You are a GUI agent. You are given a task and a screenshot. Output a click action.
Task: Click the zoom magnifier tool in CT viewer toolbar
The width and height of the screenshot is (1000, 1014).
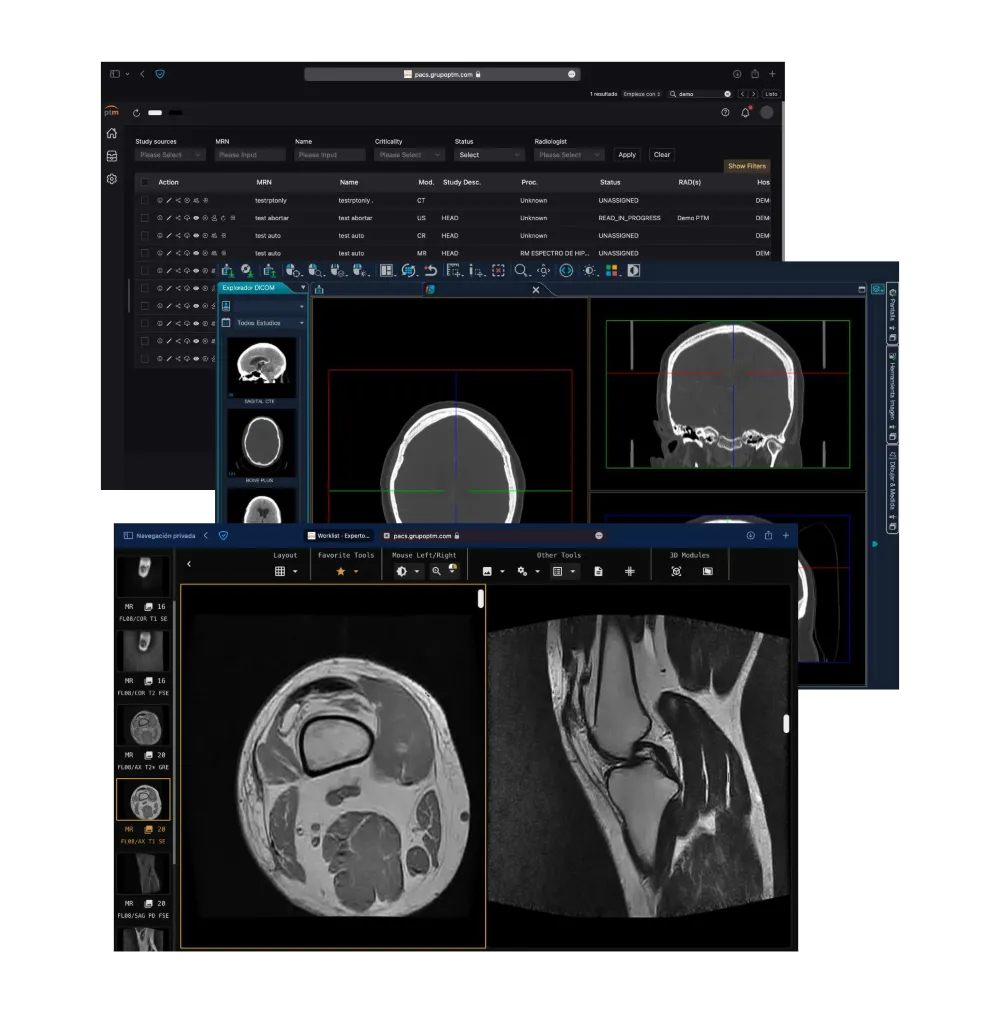521,270
